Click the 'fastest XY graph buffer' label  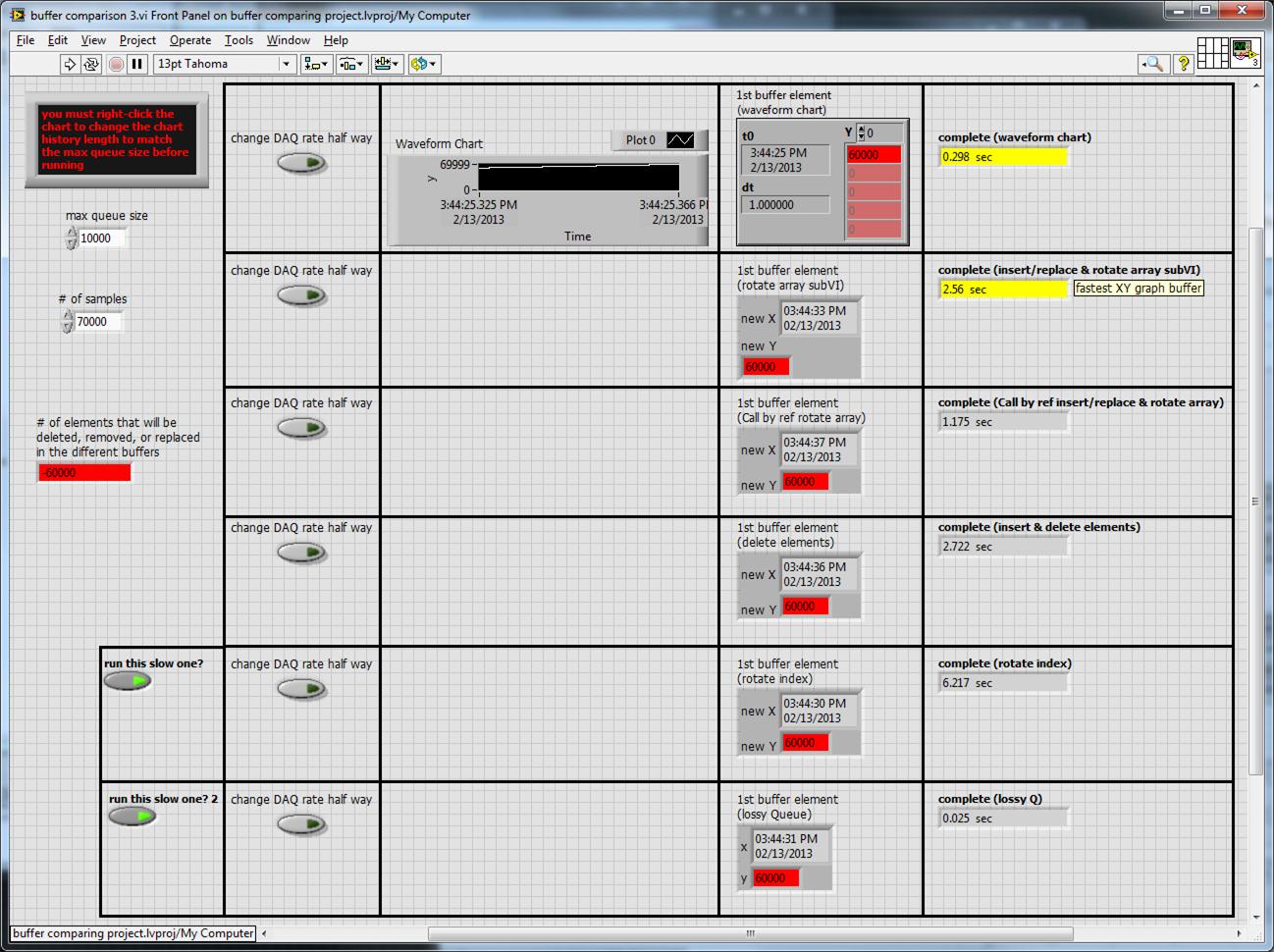click(1138, 289)
